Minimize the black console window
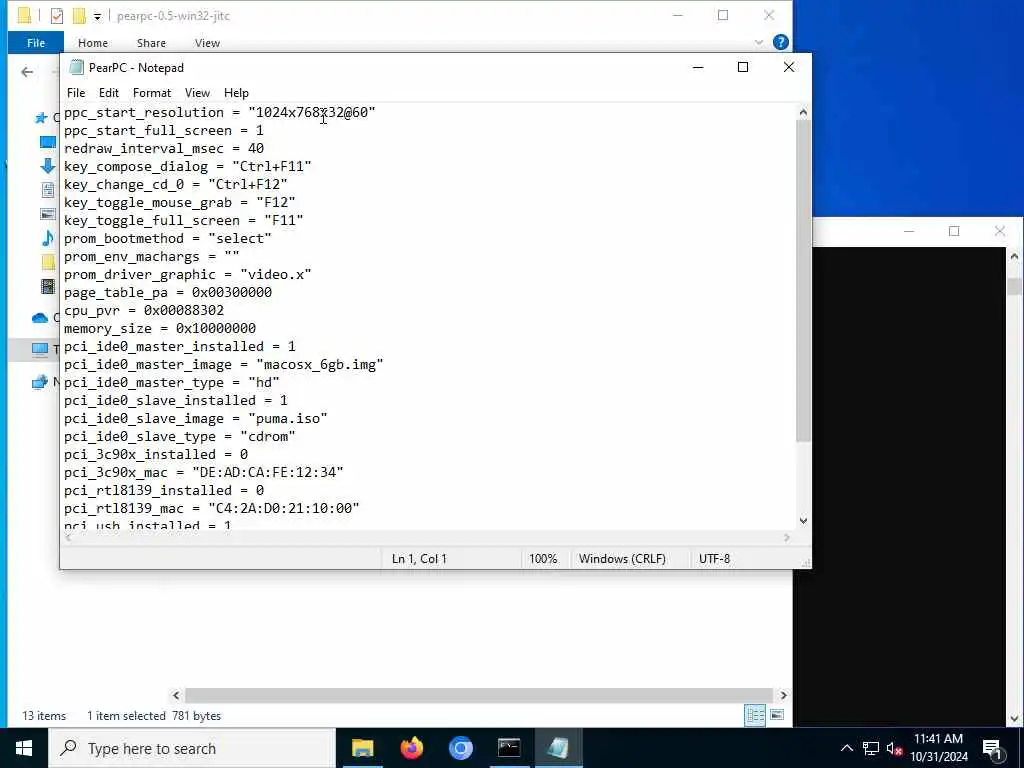Viewport: 1024px width, 768px height. click(908, 231)
